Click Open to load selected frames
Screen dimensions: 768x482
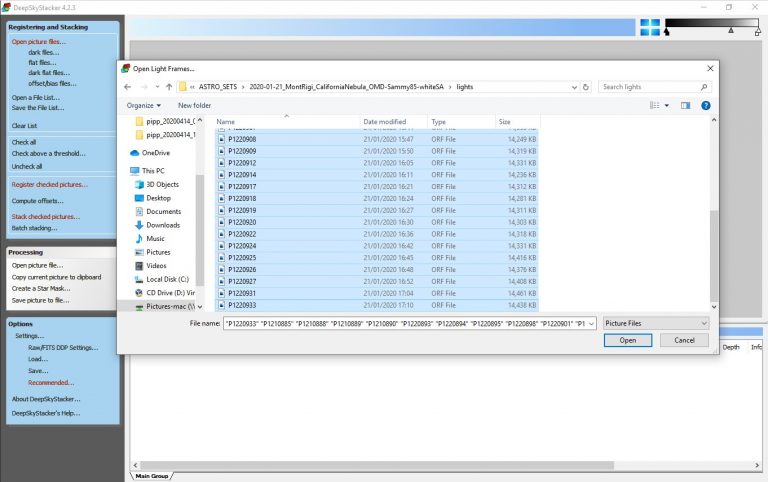pyautogui.click(x=627, y=340)
